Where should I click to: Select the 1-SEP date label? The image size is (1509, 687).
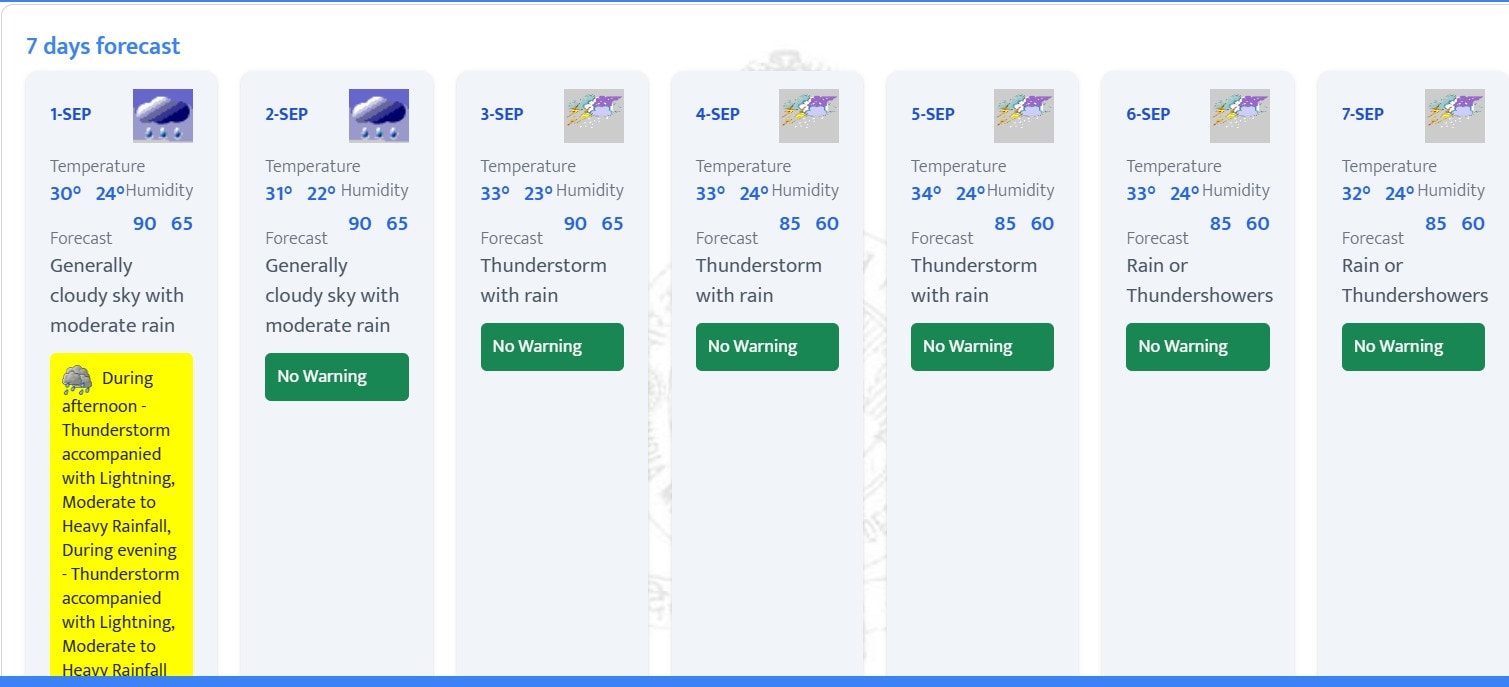[x=71, y=114]
